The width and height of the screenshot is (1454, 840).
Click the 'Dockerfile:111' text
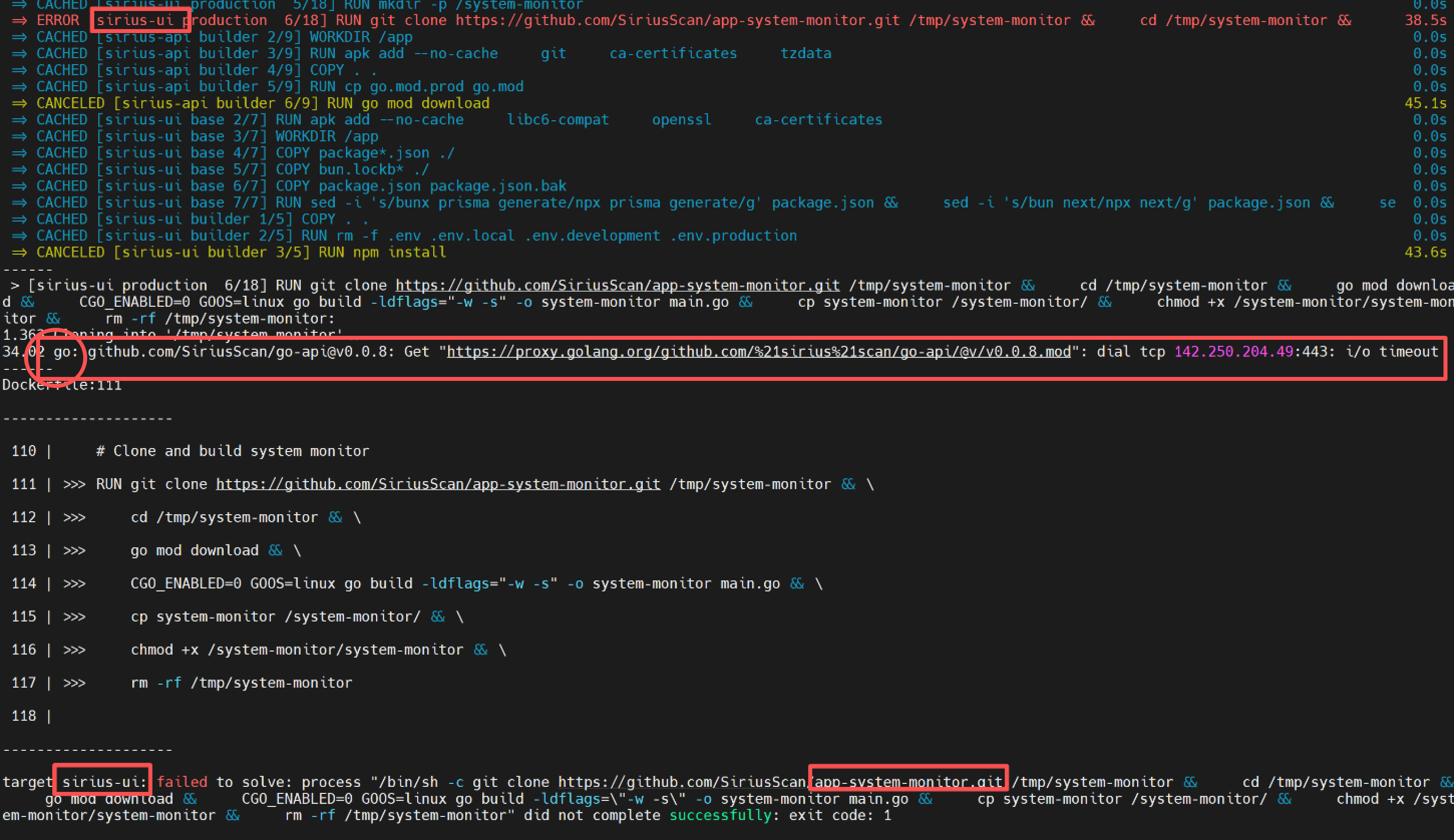coord(62,385)
